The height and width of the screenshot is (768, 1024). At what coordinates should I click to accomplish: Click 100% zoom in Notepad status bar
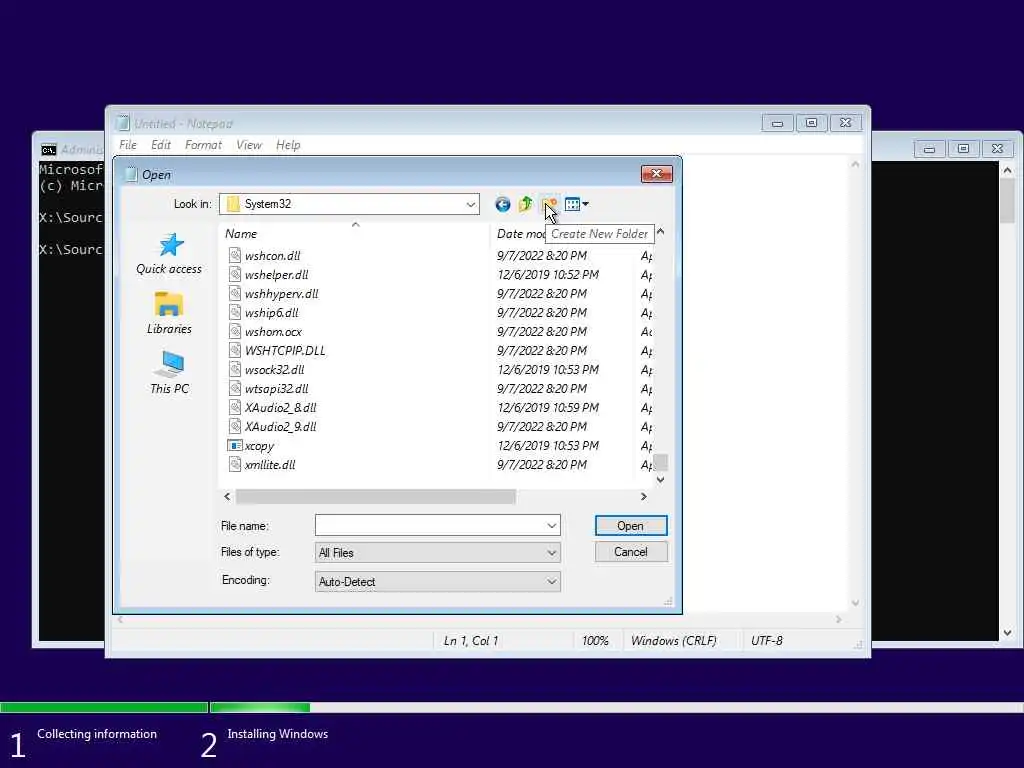click(595, 641)
